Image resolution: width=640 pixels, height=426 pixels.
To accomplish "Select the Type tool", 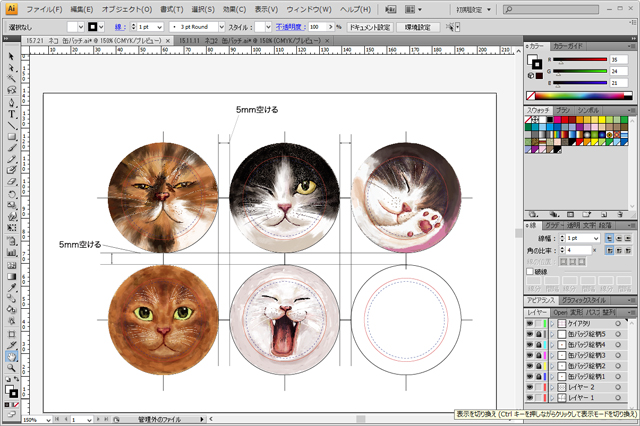I will [10, 114].
